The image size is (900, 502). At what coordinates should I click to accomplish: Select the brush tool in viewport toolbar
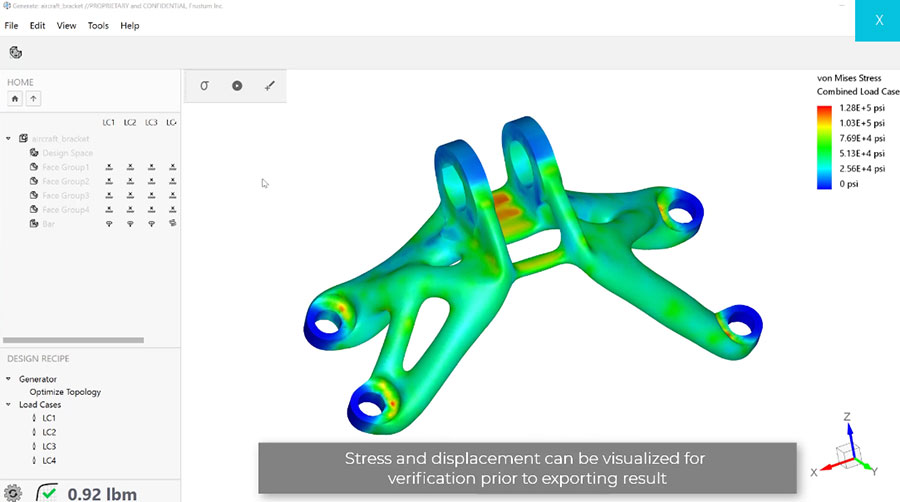click(269, 86)
